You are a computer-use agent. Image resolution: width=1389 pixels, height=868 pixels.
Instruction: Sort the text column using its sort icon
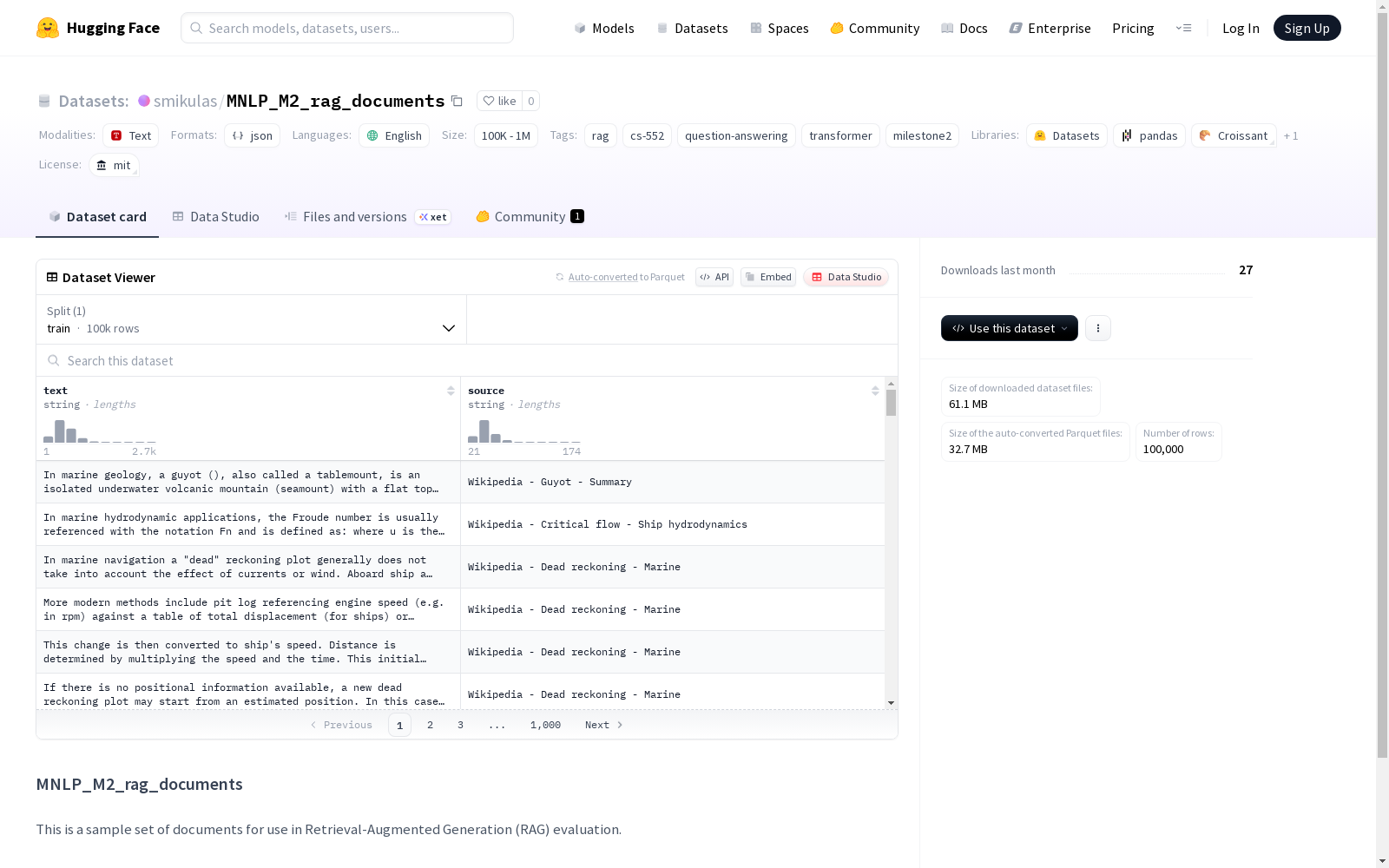[451, 391]
